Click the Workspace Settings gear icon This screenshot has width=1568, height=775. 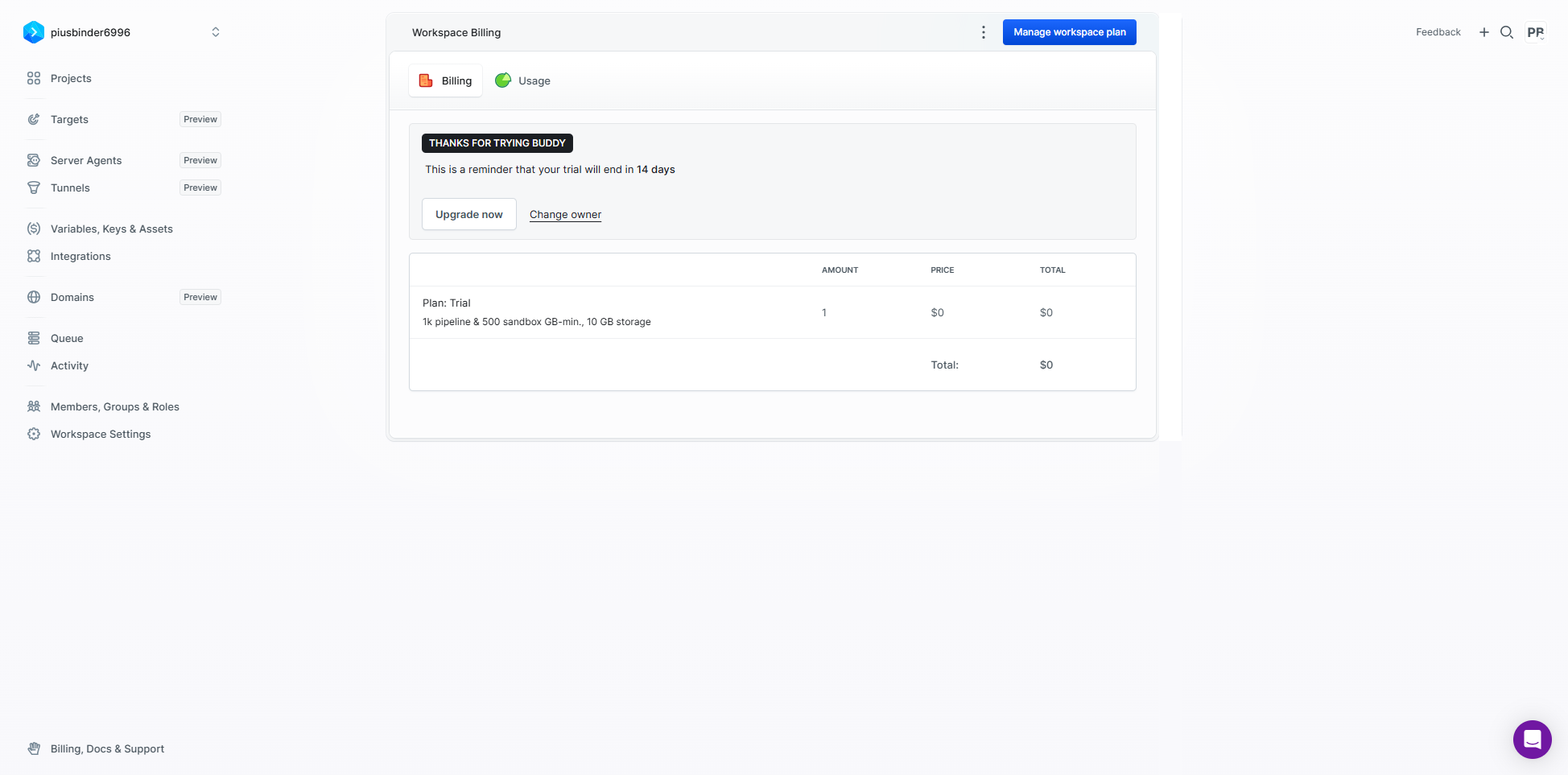(x=34, y=434)
